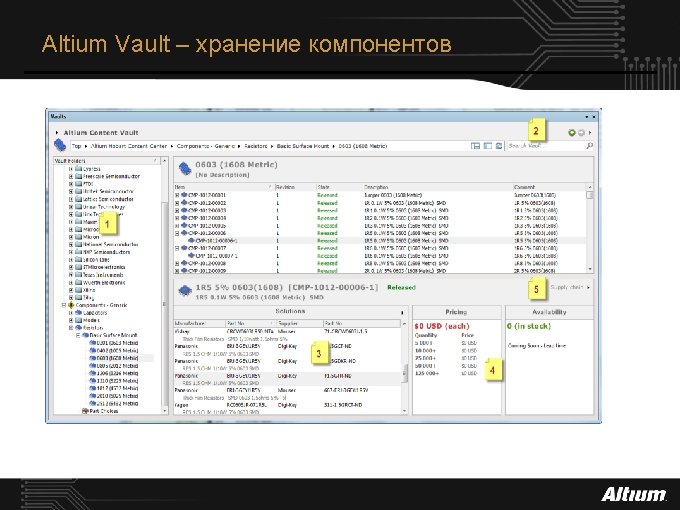
Task: Click Components - Generic in the breadcrumb
Action: (x=206, y=146)
